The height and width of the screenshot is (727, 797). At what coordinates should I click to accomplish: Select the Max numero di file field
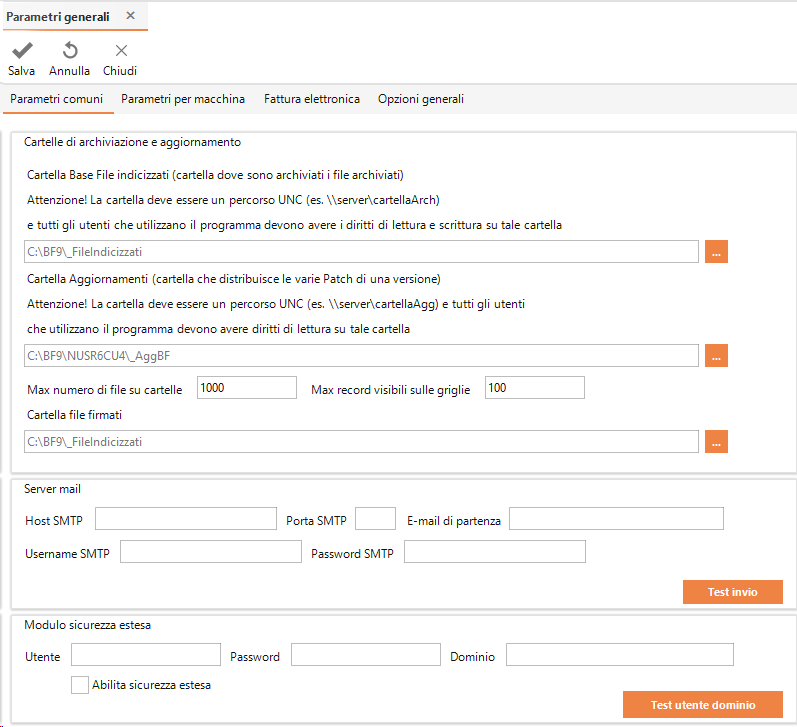click(247, 388)
